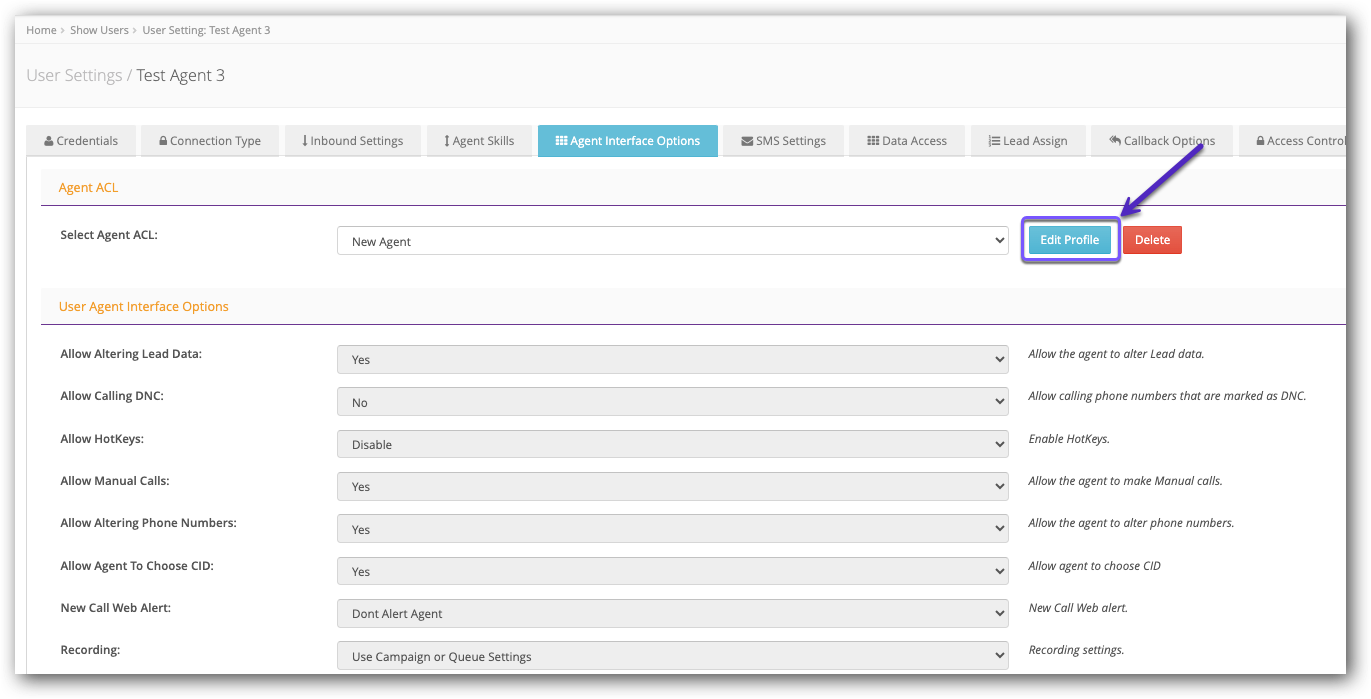This screenshot has height=699, width=1371.
Task: Switch to the SMS Settings tab
Action: (783, 140)
